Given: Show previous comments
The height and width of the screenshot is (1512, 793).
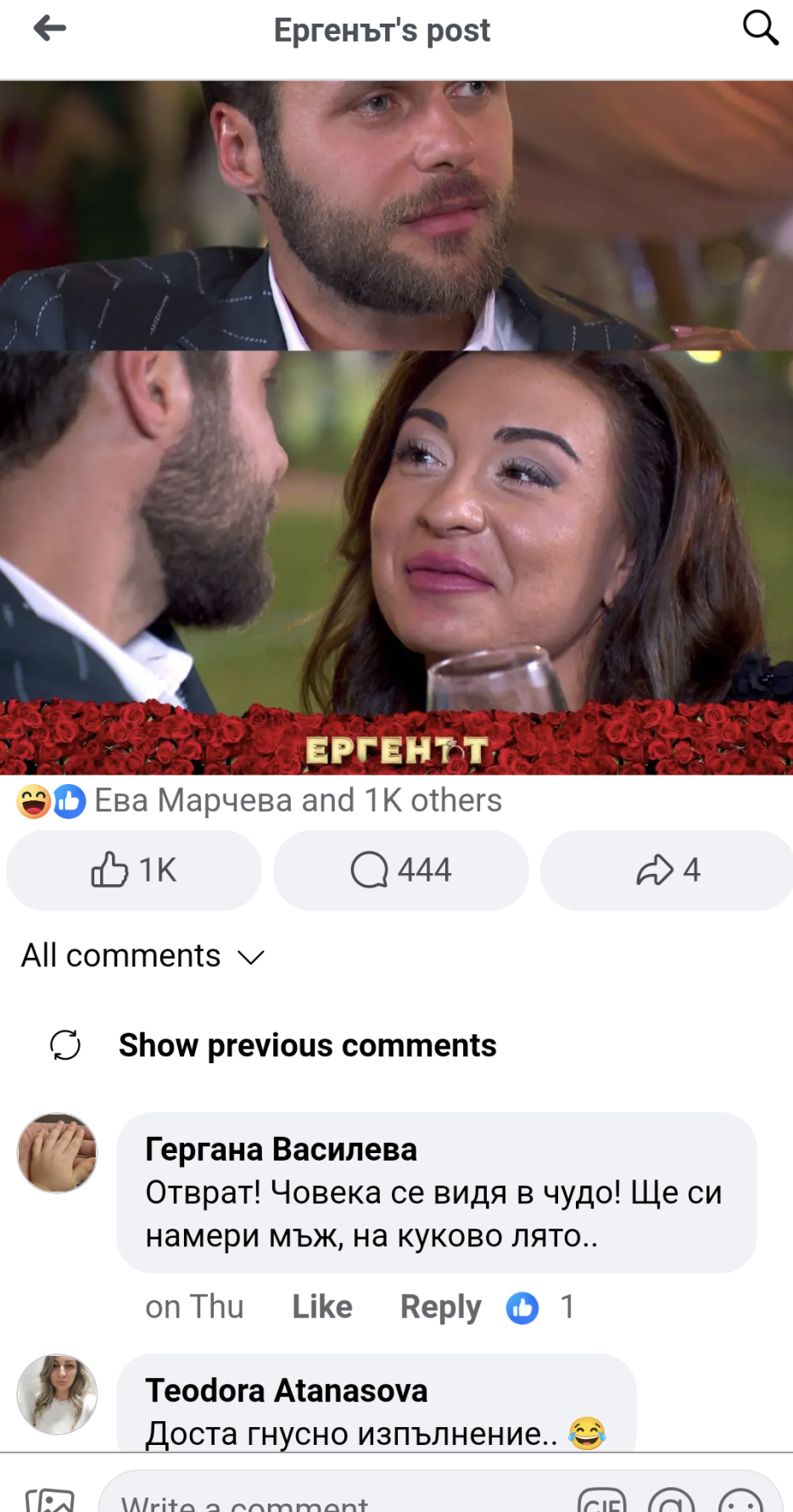Looking at the screenshot, I should tap(307, 1045).
